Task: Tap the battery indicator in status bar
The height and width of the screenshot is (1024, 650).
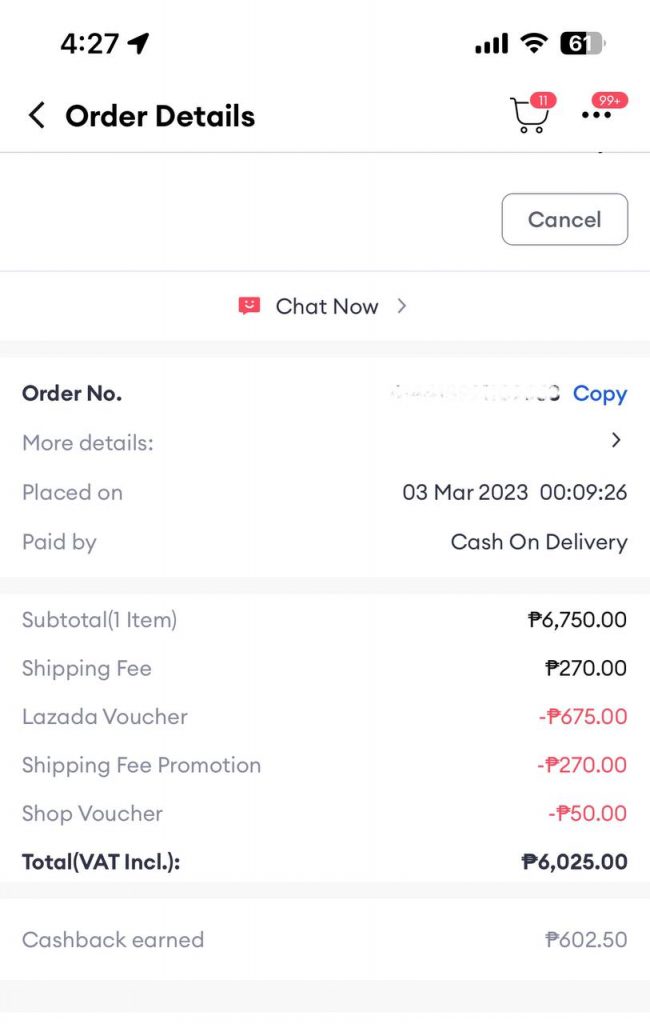Action: click(583, 44)
